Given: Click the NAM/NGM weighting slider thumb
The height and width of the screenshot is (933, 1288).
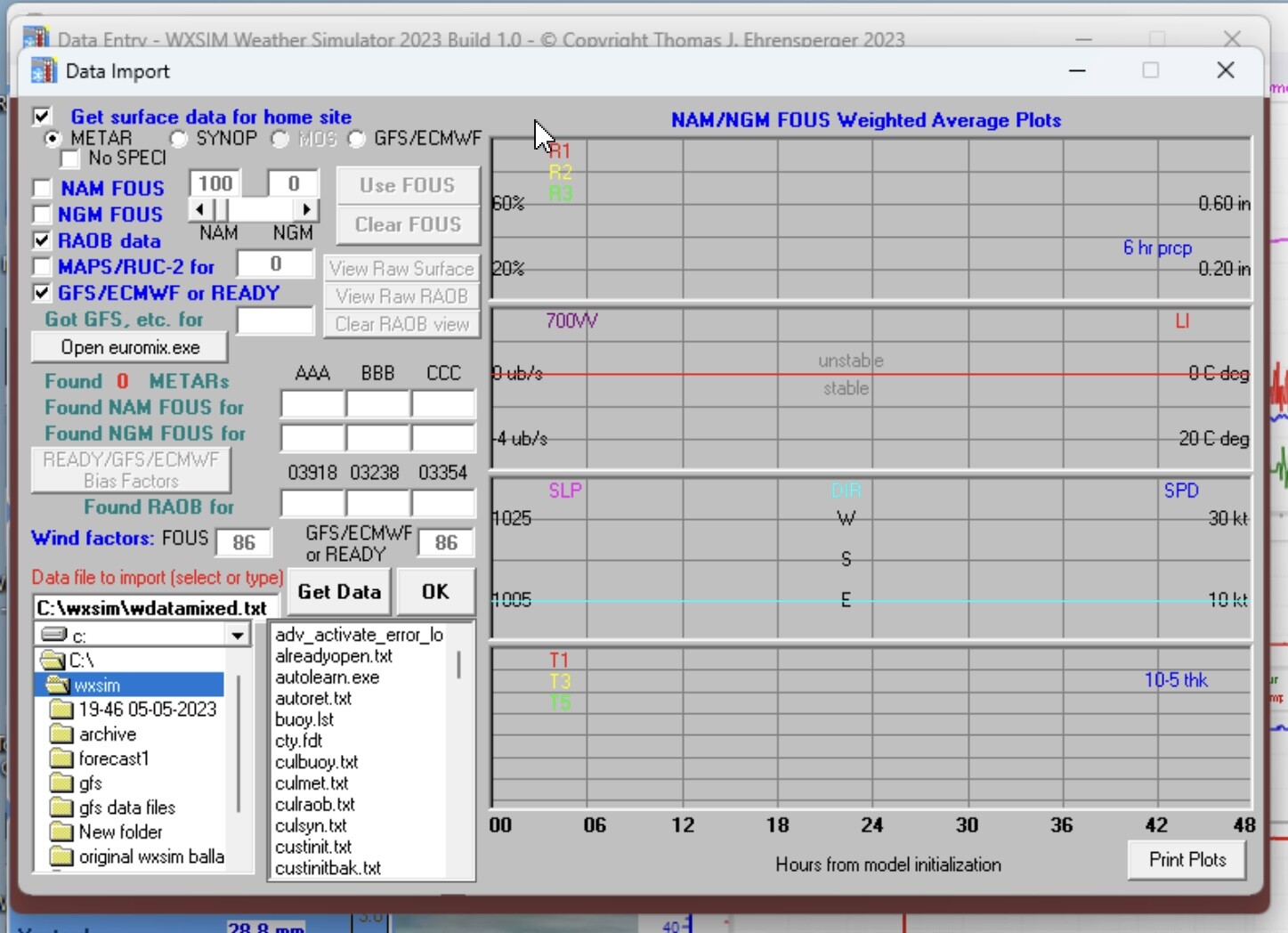Looking at the screenshot, I should (221, 210).
